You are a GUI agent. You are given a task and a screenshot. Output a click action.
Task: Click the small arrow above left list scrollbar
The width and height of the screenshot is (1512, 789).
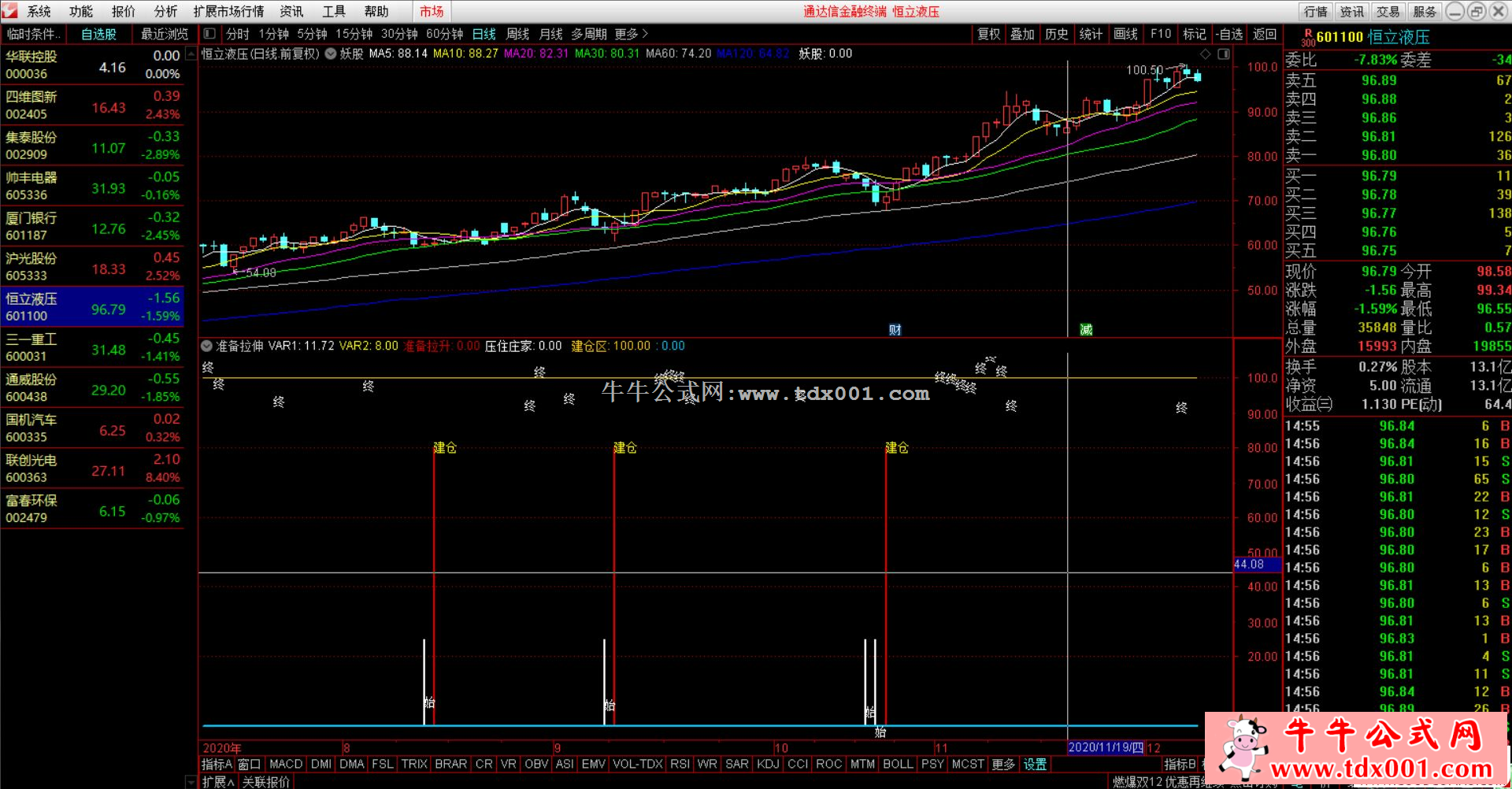[x=191, y=55]
